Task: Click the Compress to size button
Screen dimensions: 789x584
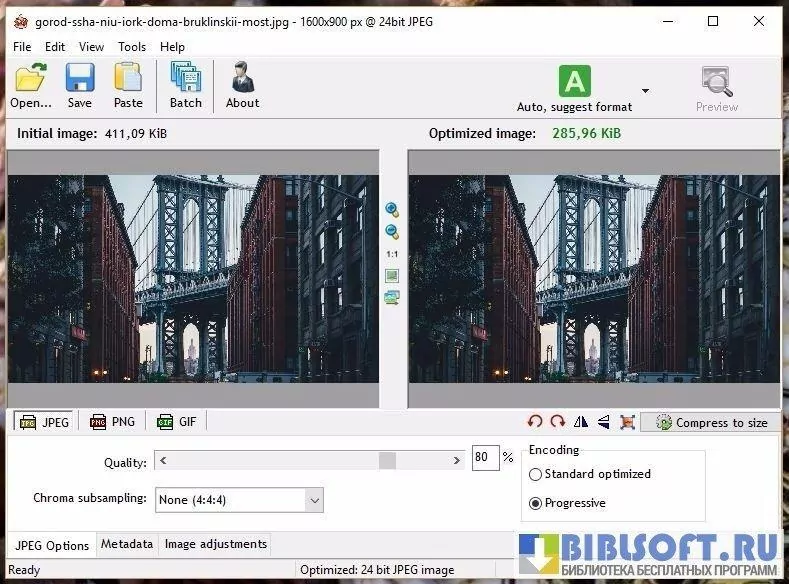Action: coord(711,422)
